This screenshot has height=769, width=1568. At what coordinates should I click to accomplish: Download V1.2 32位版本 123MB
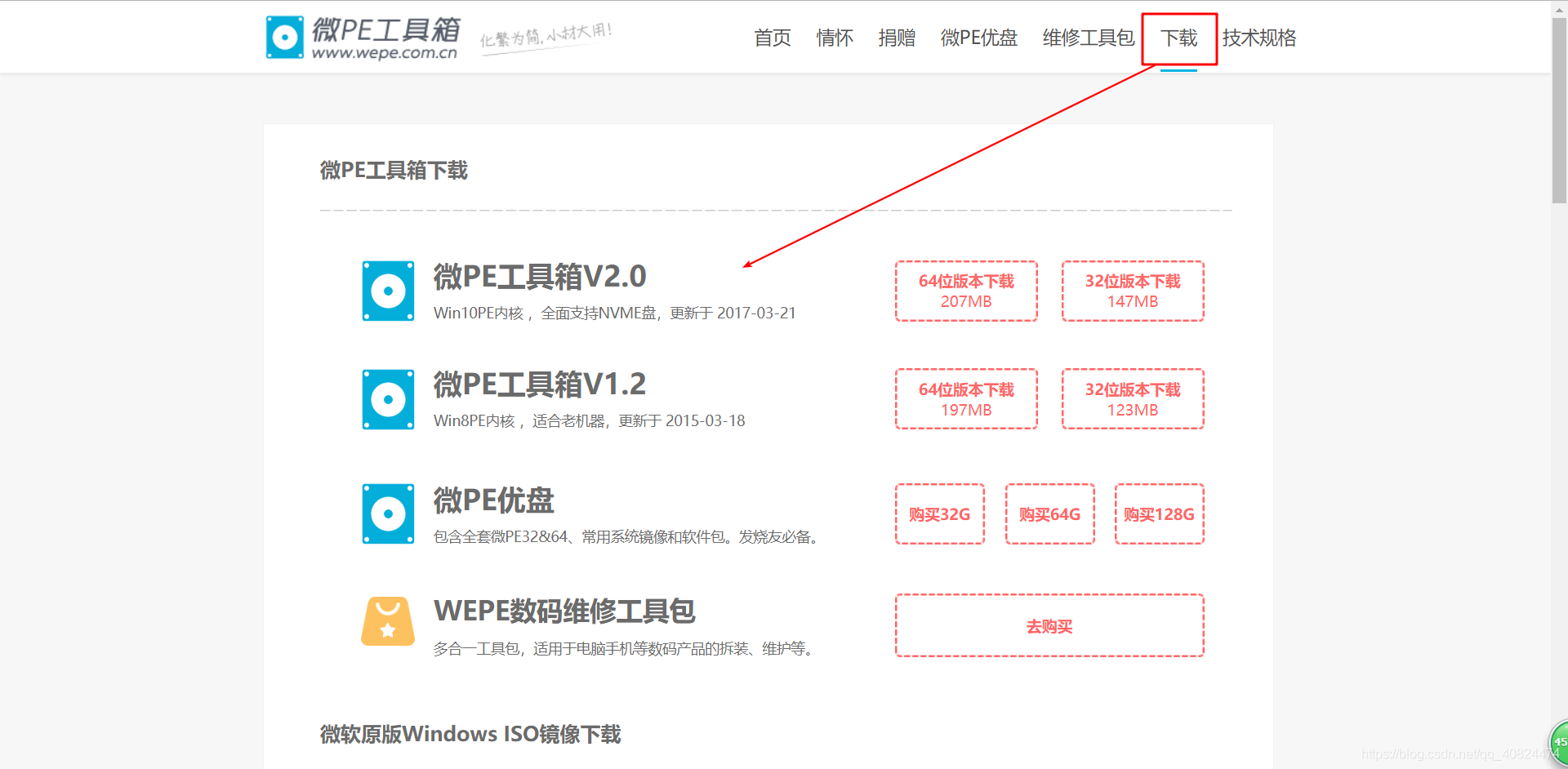pos(1133,399)
